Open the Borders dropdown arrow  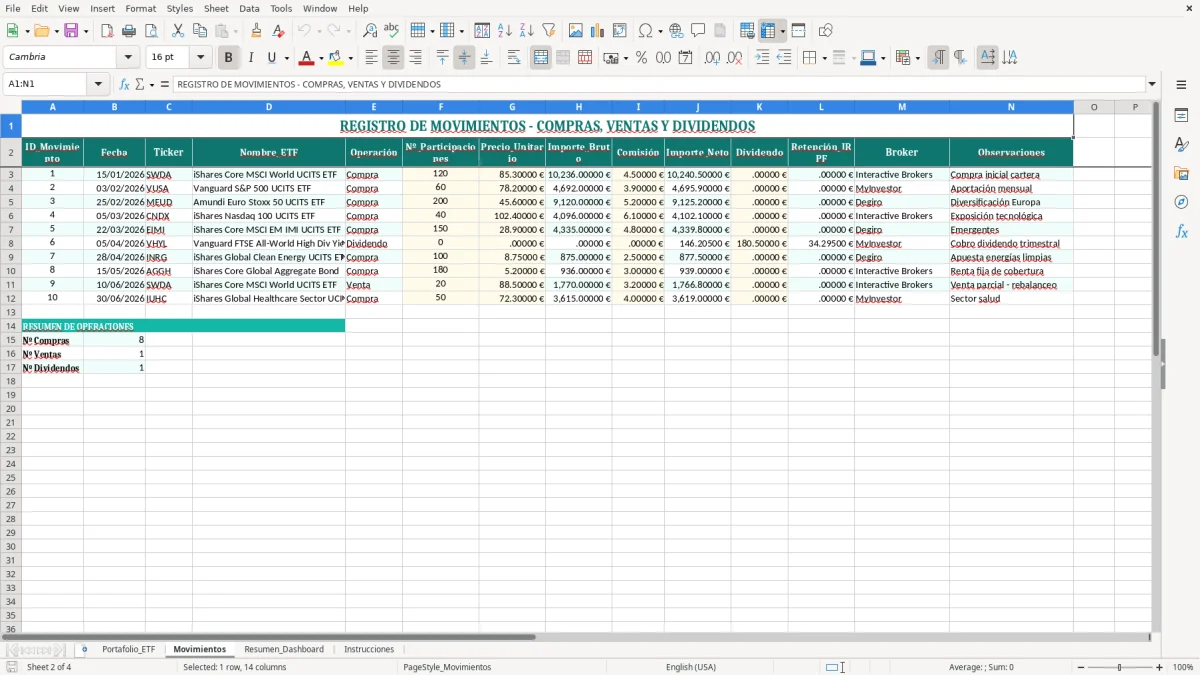click(824, 58)
